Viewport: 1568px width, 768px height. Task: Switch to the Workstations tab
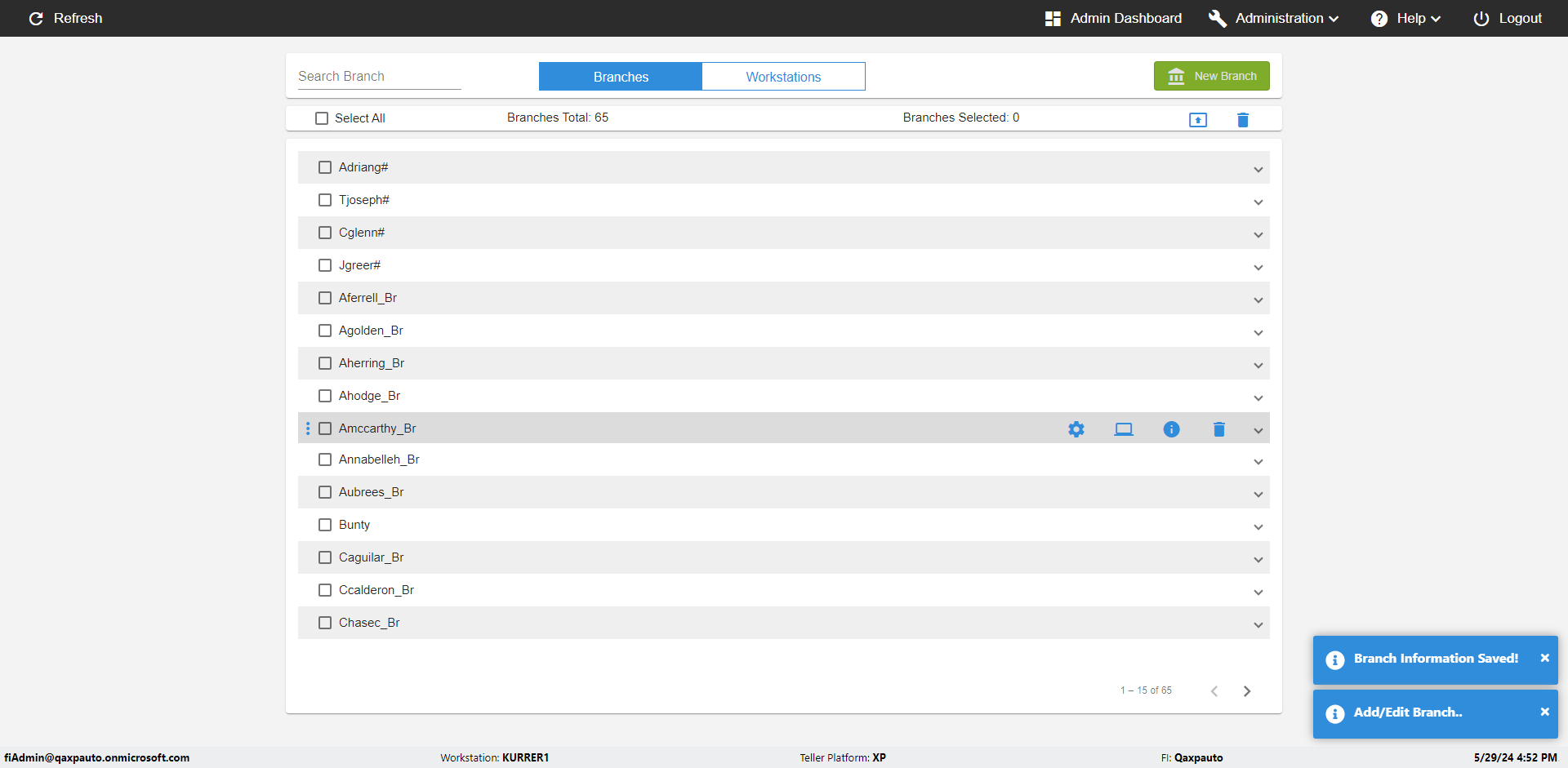pyautogui.click(x=783, y=77)
